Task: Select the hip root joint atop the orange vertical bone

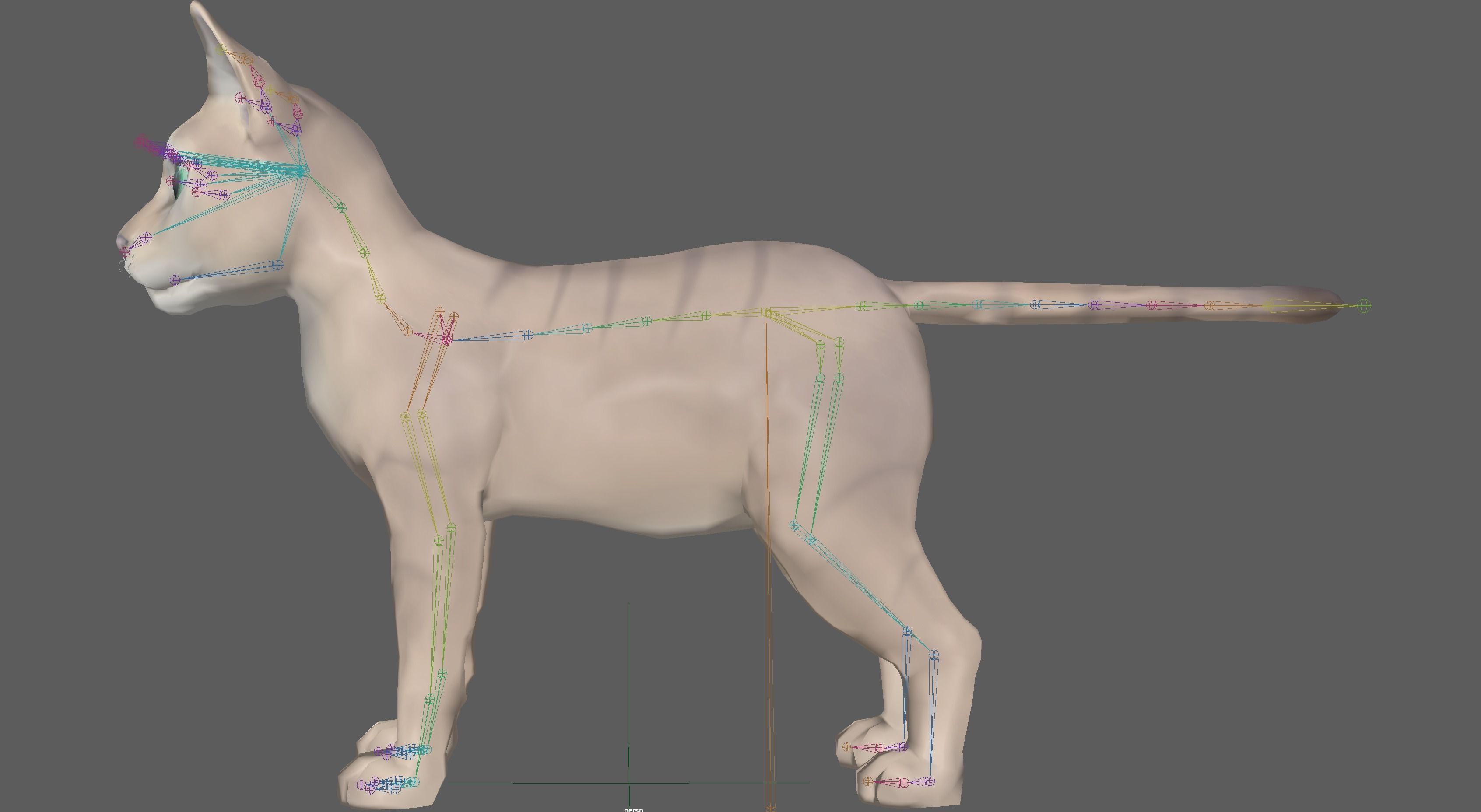Action: tap(766, 312)
